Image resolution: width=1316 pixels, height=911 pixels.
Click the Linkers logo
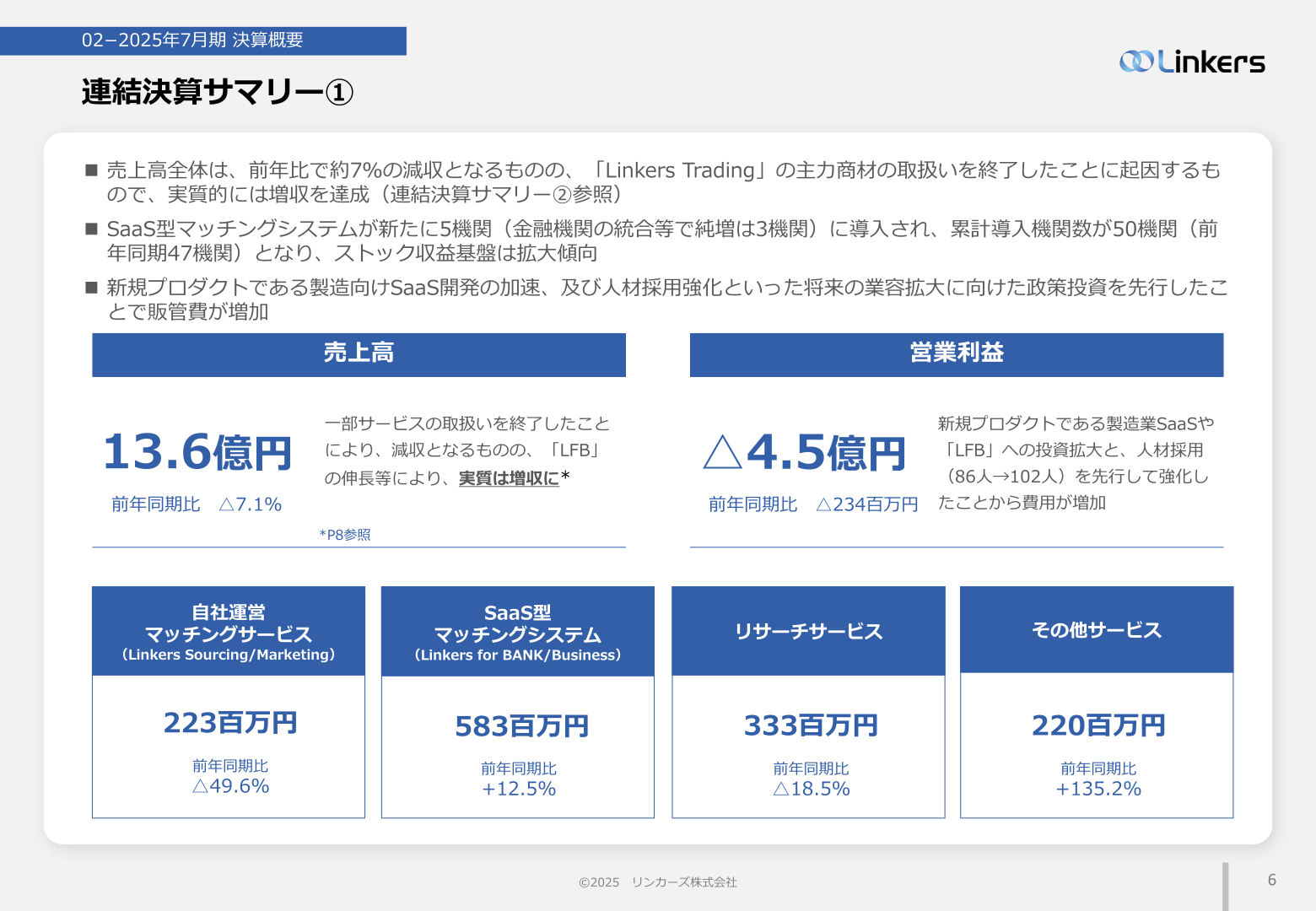(1192, 61)
